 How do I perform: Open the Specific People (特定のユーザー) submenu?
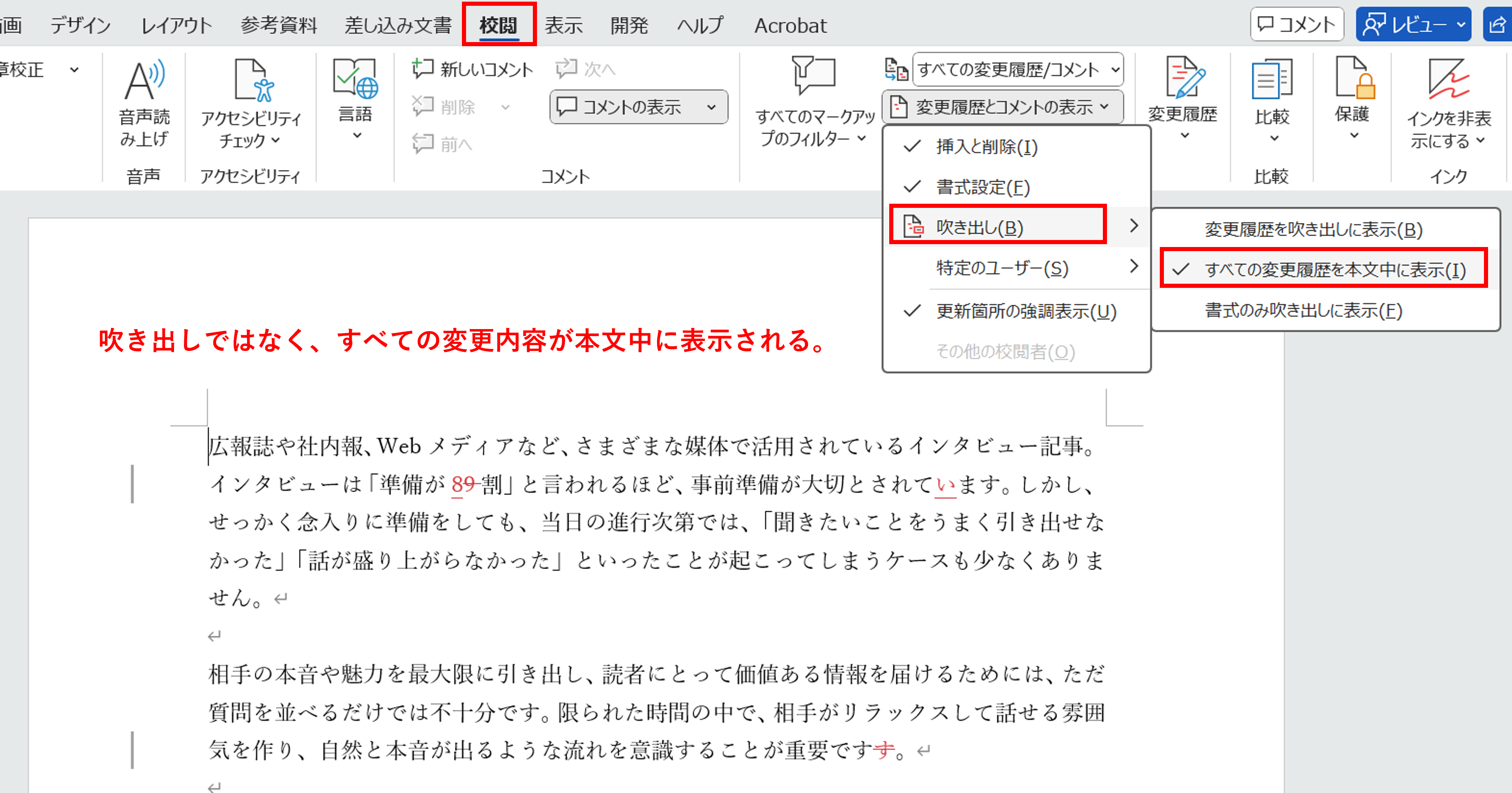pos(1017,268)
